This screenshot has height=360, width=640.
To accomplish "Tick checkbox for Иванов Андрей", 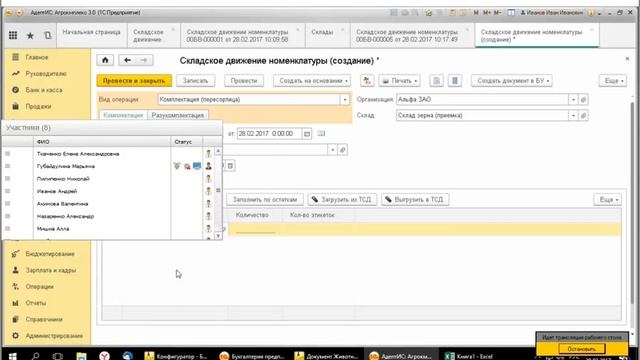I will (x=7, y=191).
